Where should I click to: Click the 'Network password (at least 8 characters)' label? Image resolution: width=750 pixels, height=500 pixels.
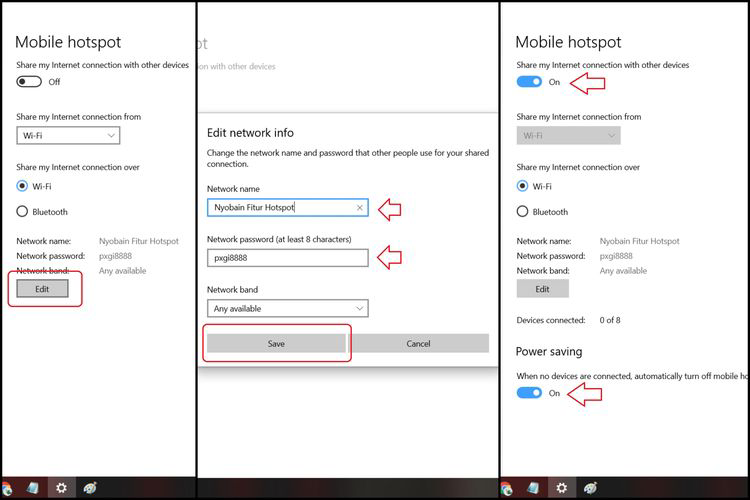click(279, 239)
